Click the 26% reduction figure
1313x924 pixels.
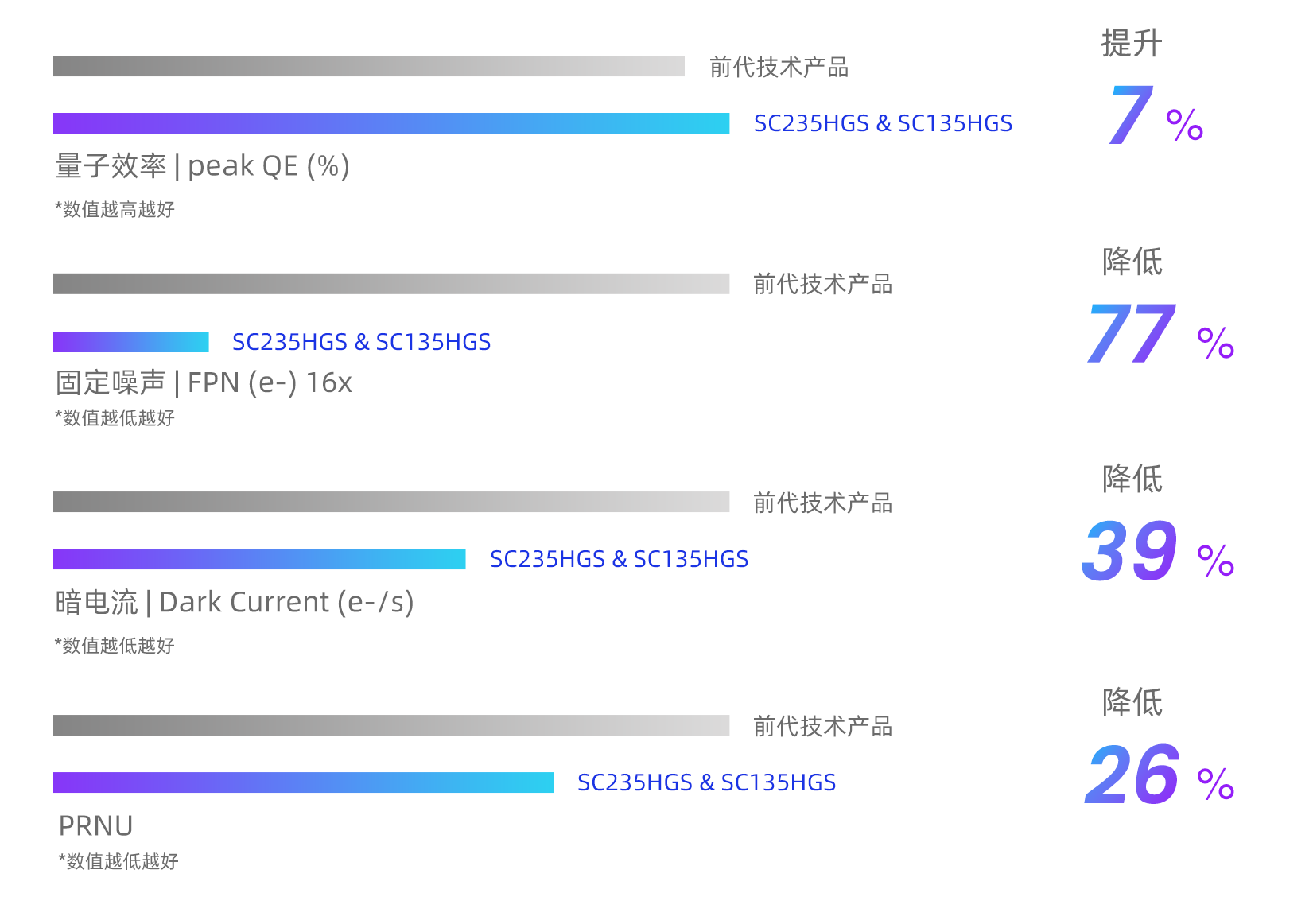(1160, 774)
